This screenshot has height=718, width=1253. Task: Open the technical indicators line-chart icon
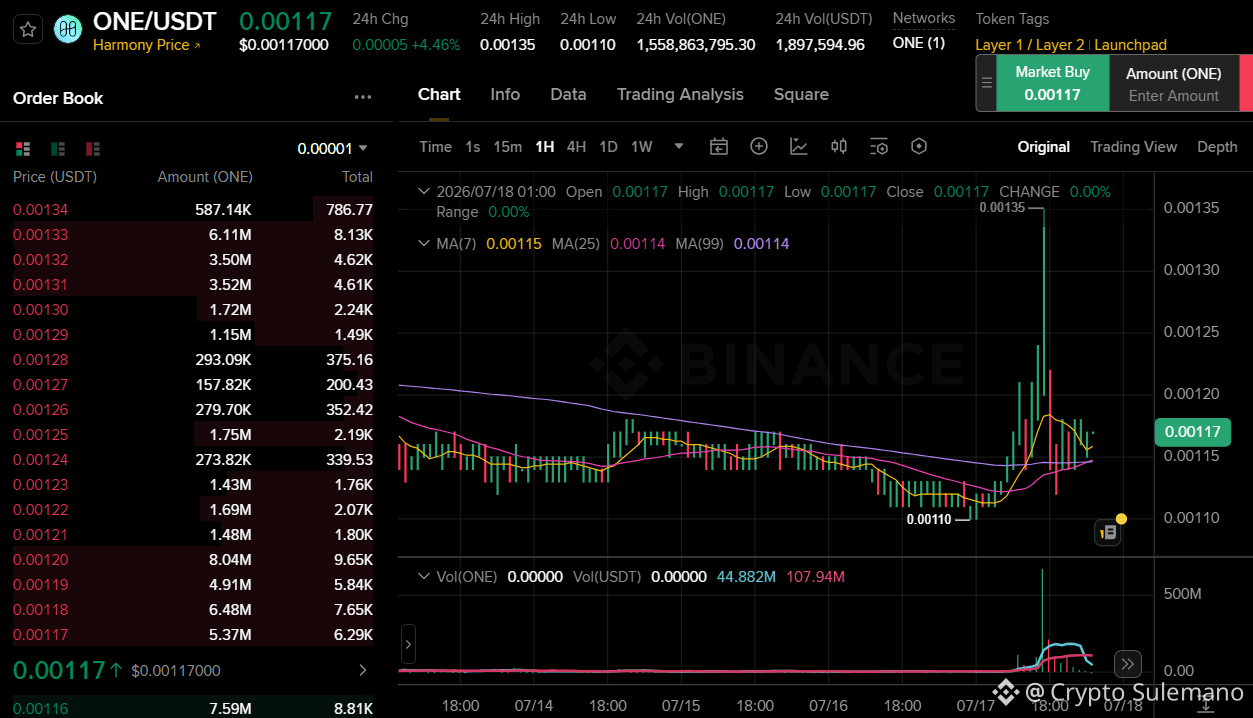(799, 147)
